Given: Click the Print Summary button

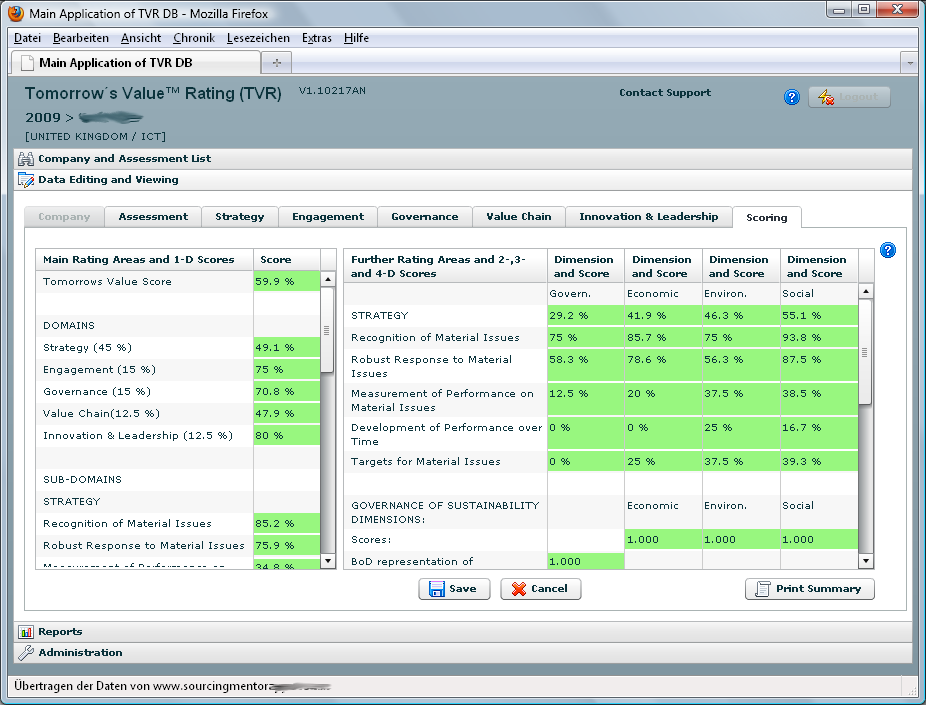Looking at the screenshot, I should click(x=809, y=589).
